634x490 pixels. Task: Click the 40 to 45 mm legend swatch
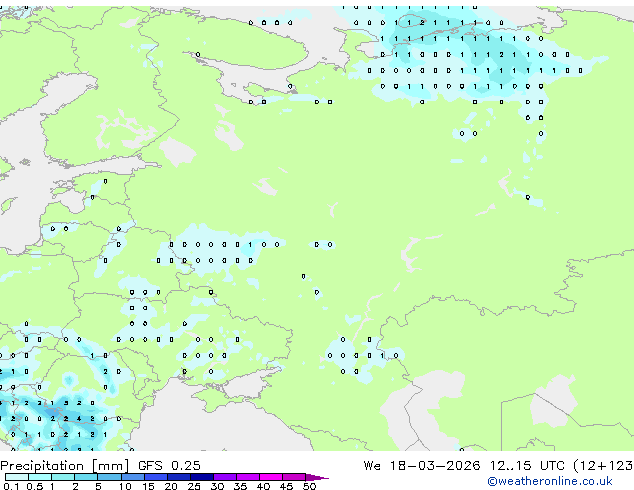pos(271,477)
